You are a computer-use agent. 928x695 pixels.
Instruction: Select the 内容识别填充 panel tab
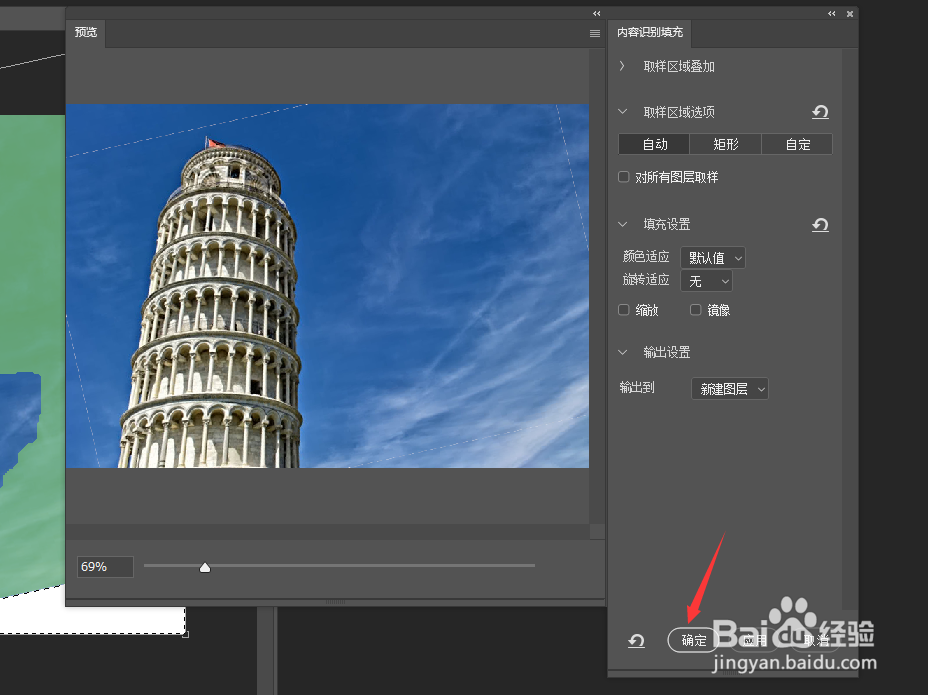(650, 33)
